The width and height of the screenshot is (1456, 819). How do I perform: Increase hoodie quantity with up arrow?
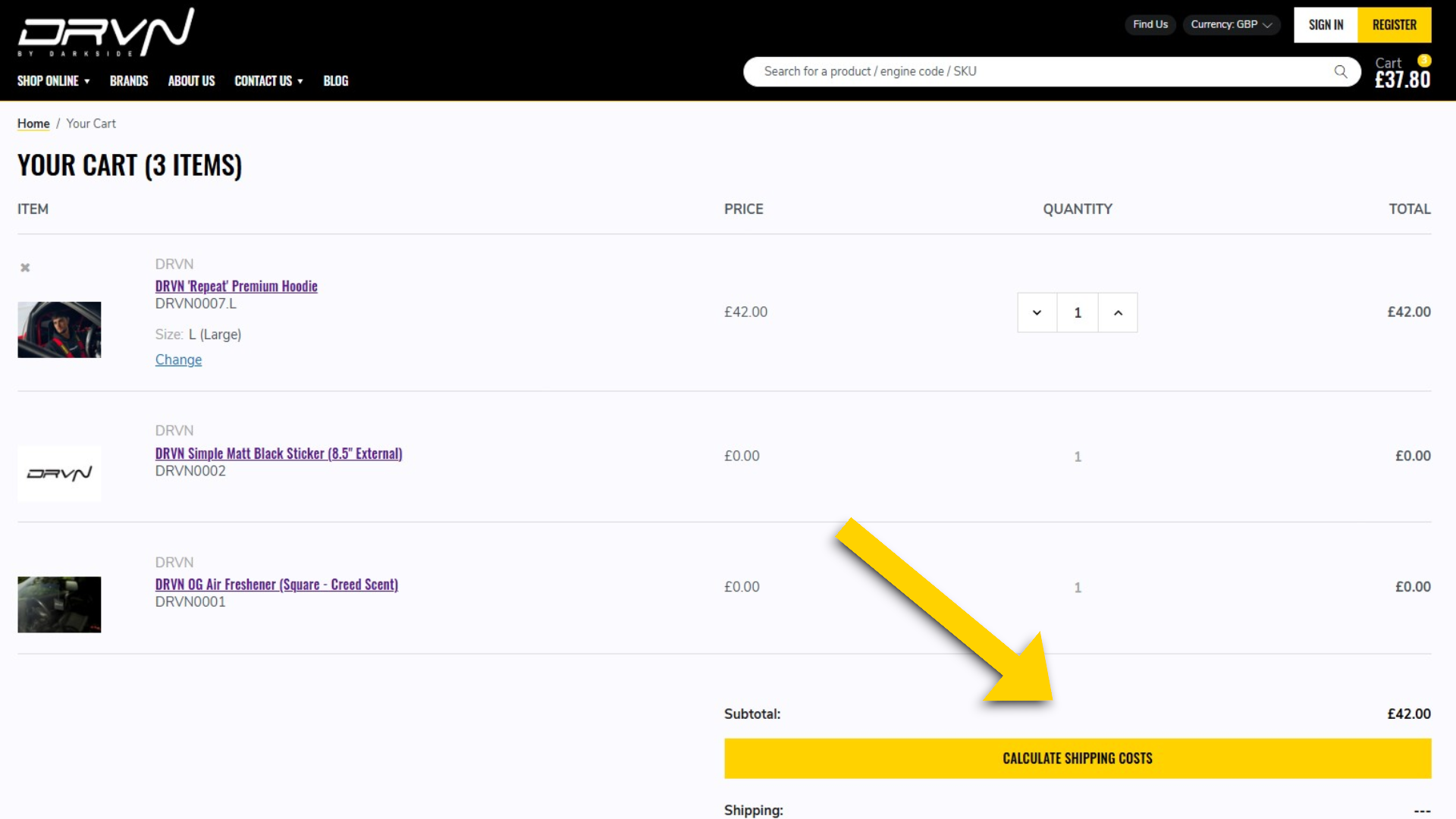1118,312
